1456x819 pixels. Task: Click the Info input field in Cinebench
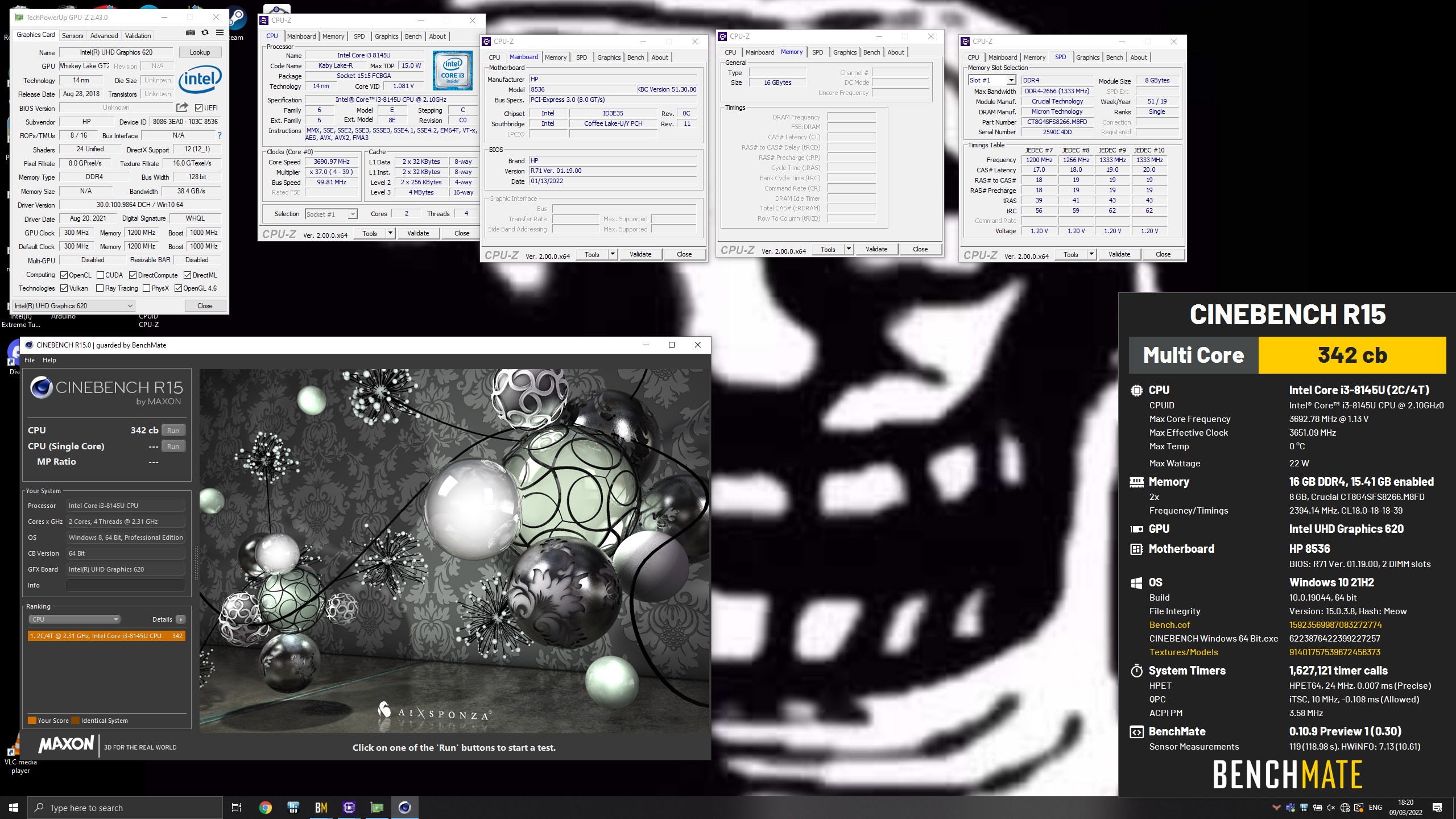[x=126, y=585]
